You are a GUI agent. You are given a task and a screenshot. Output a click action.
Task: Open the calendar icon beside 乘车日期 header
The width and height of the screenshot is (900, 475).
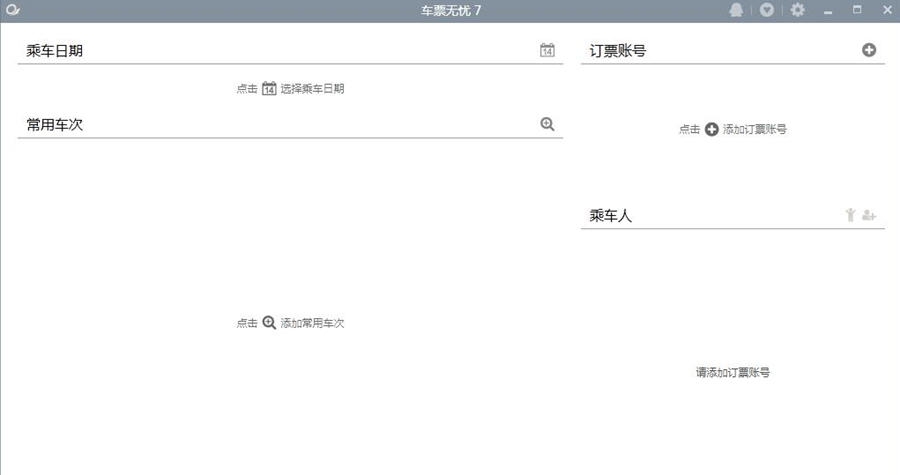547,50
